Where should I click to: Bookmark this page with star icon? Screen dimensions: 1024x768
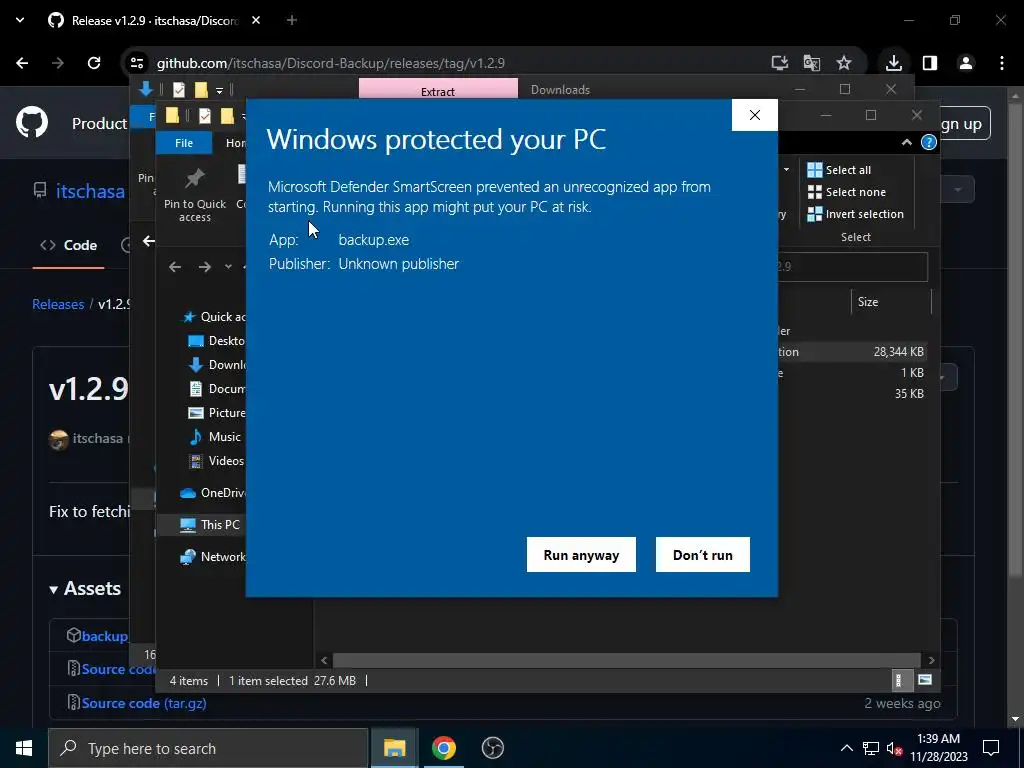tap(844, 63)
